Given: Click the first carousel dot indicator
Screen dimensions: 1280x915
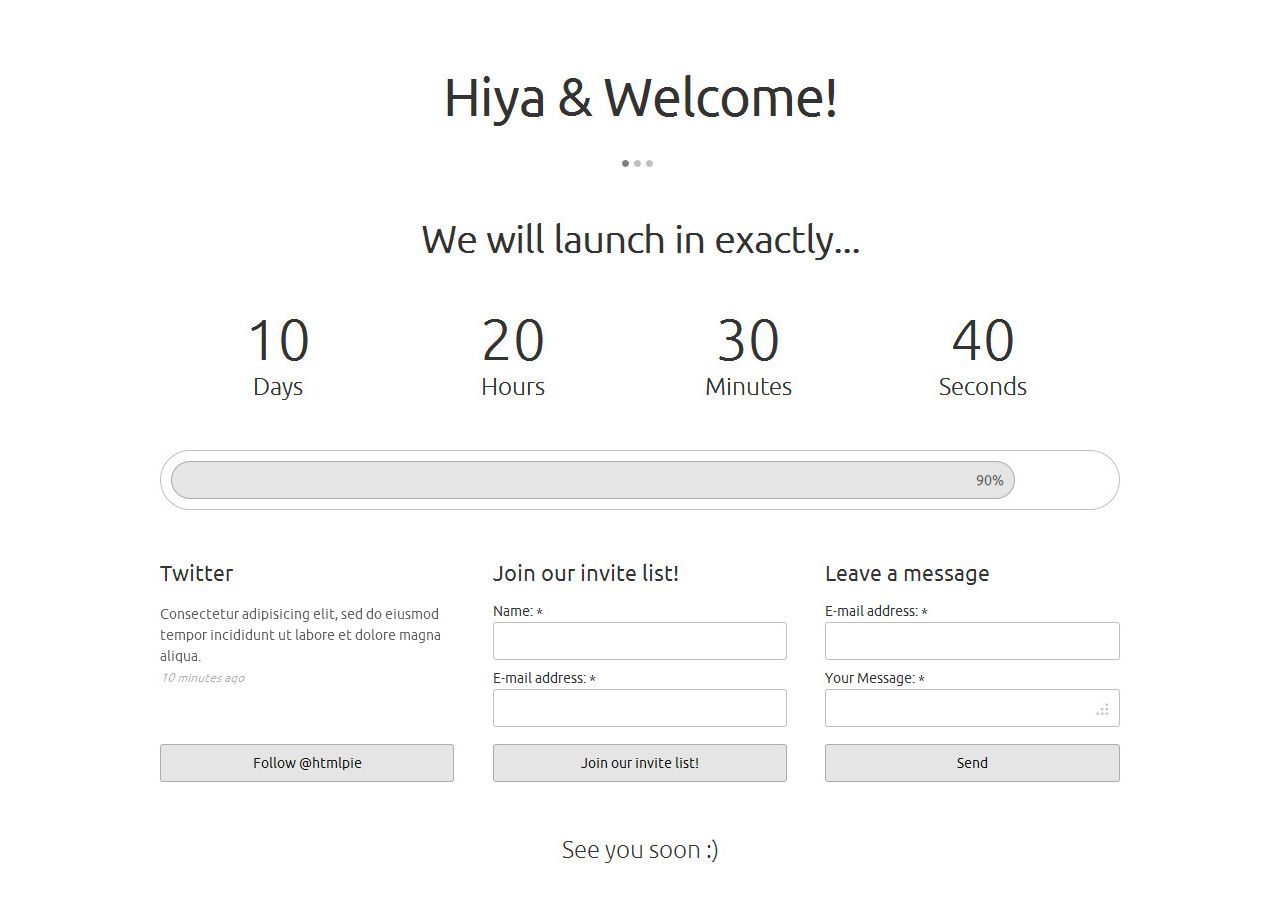Looking at the screenshot, I should (x=625, y=163).
